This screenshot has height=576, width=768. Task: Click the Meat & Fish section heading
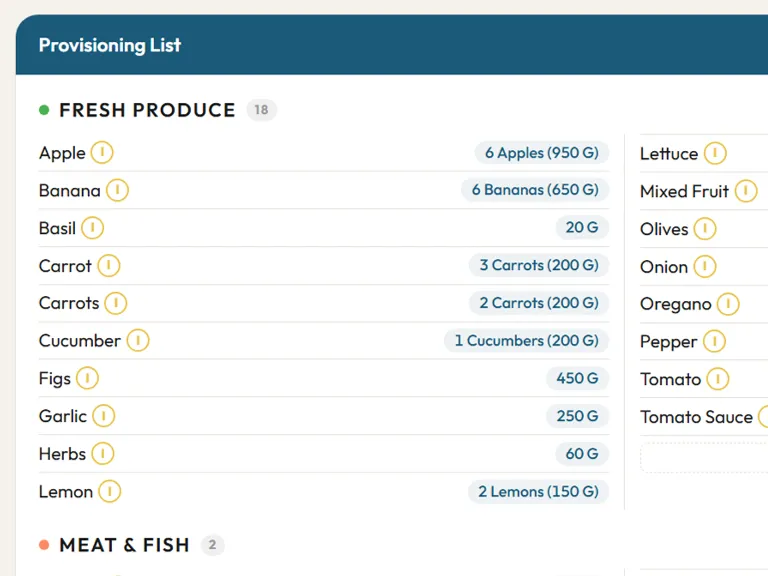(x=124, y=545)
